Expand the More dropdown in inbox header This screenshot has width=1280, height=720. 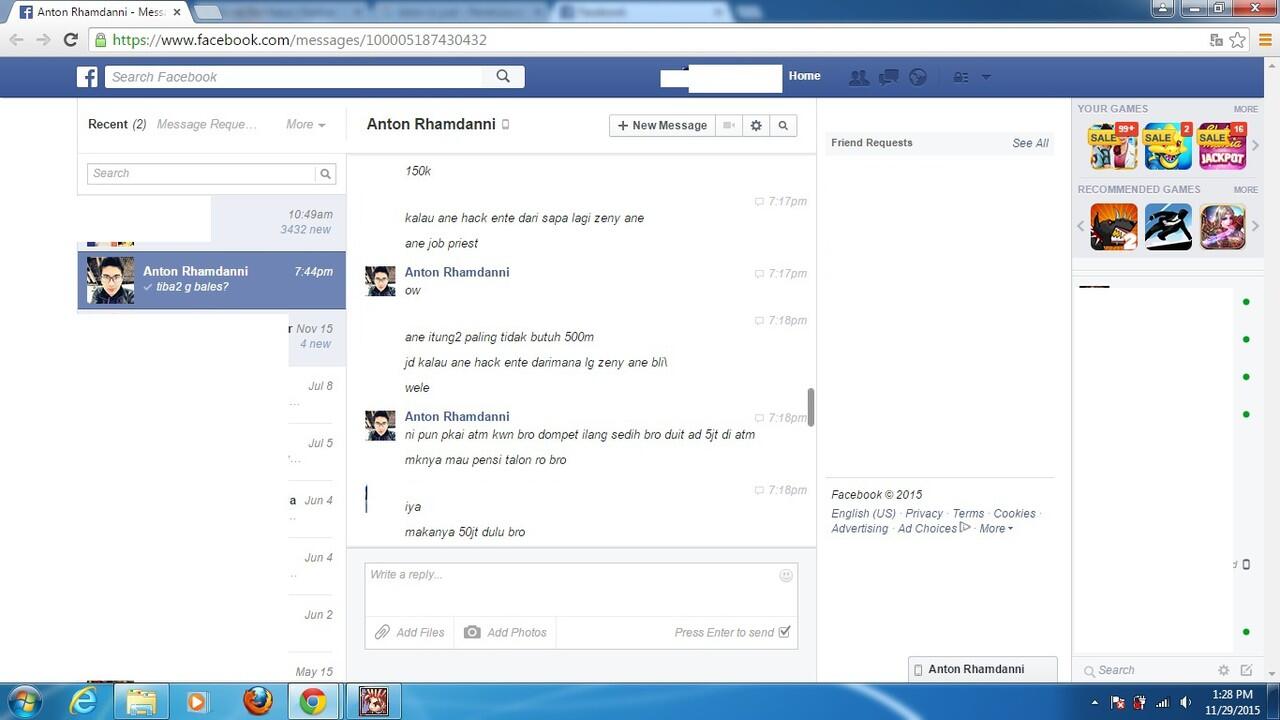[x=305, y=124]
